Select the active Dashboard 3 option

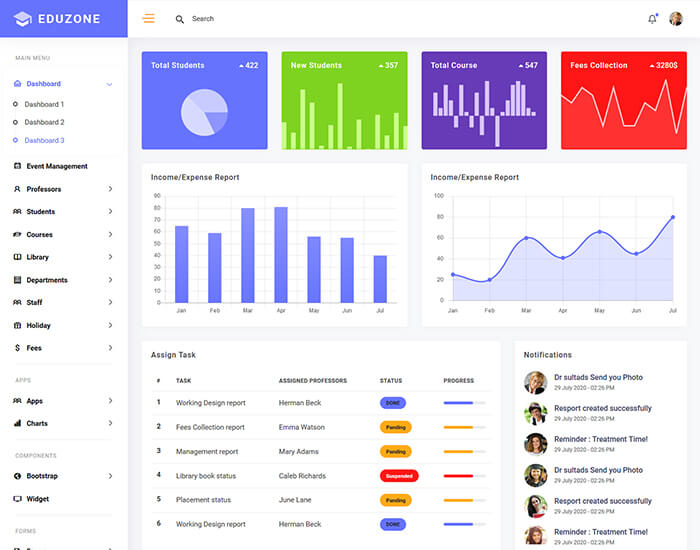click(x=44, y=140)
